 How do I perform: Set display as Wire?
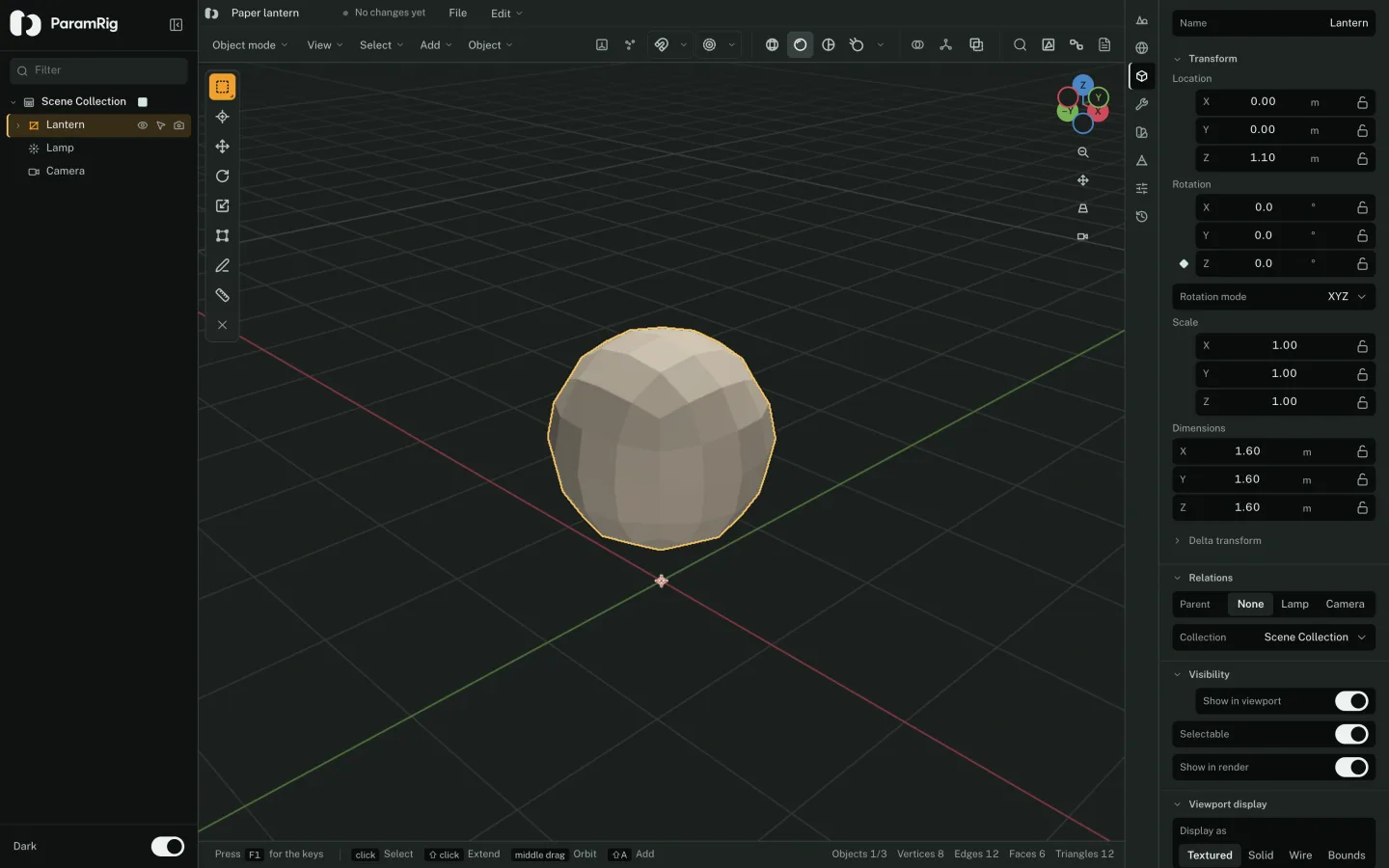[x=1300, y=855]
